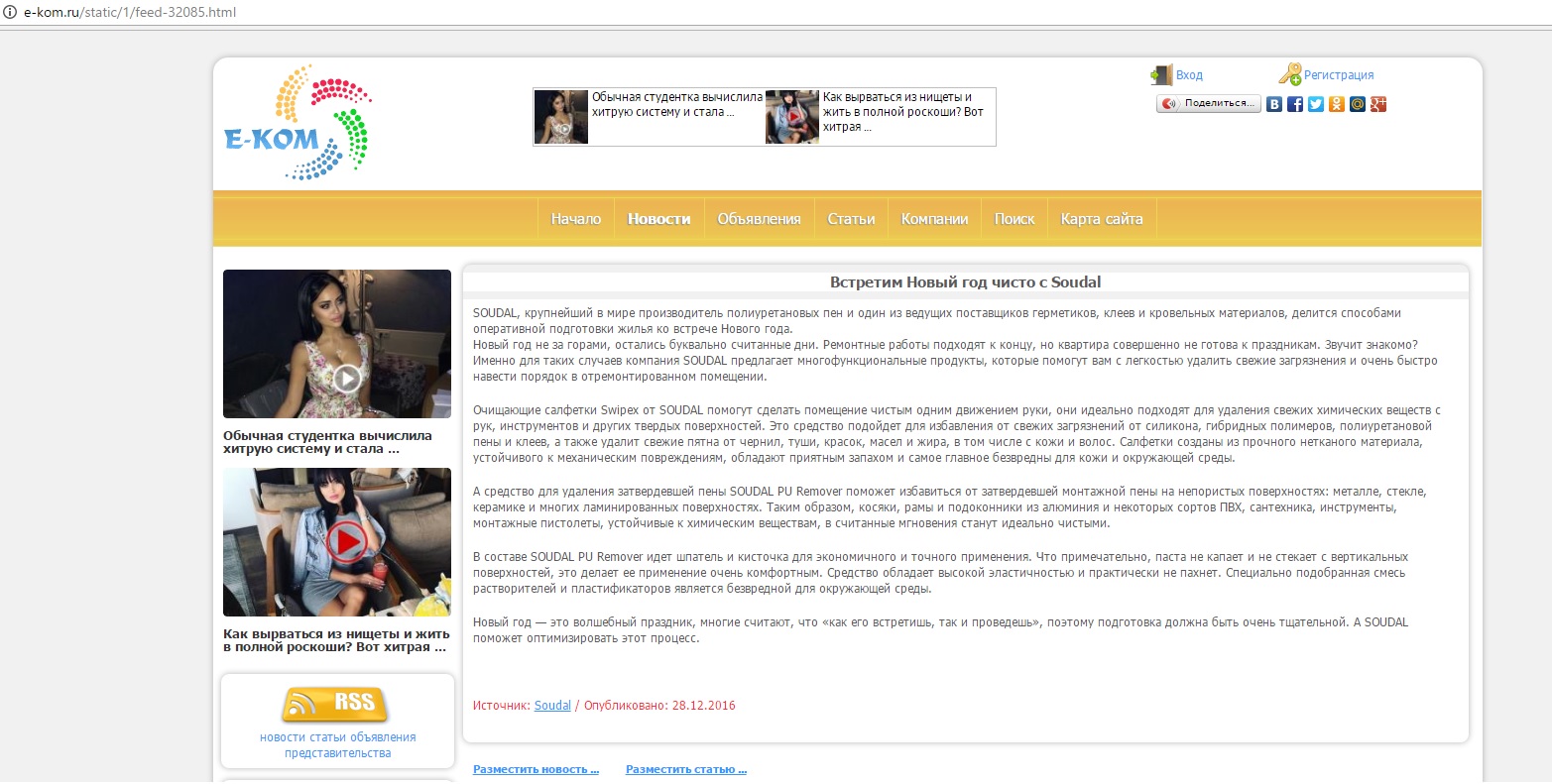Open the Поиск menu item
The height and width of the screenshot is (784, 1552).
pyautogui.click(x=1015, y=219)
